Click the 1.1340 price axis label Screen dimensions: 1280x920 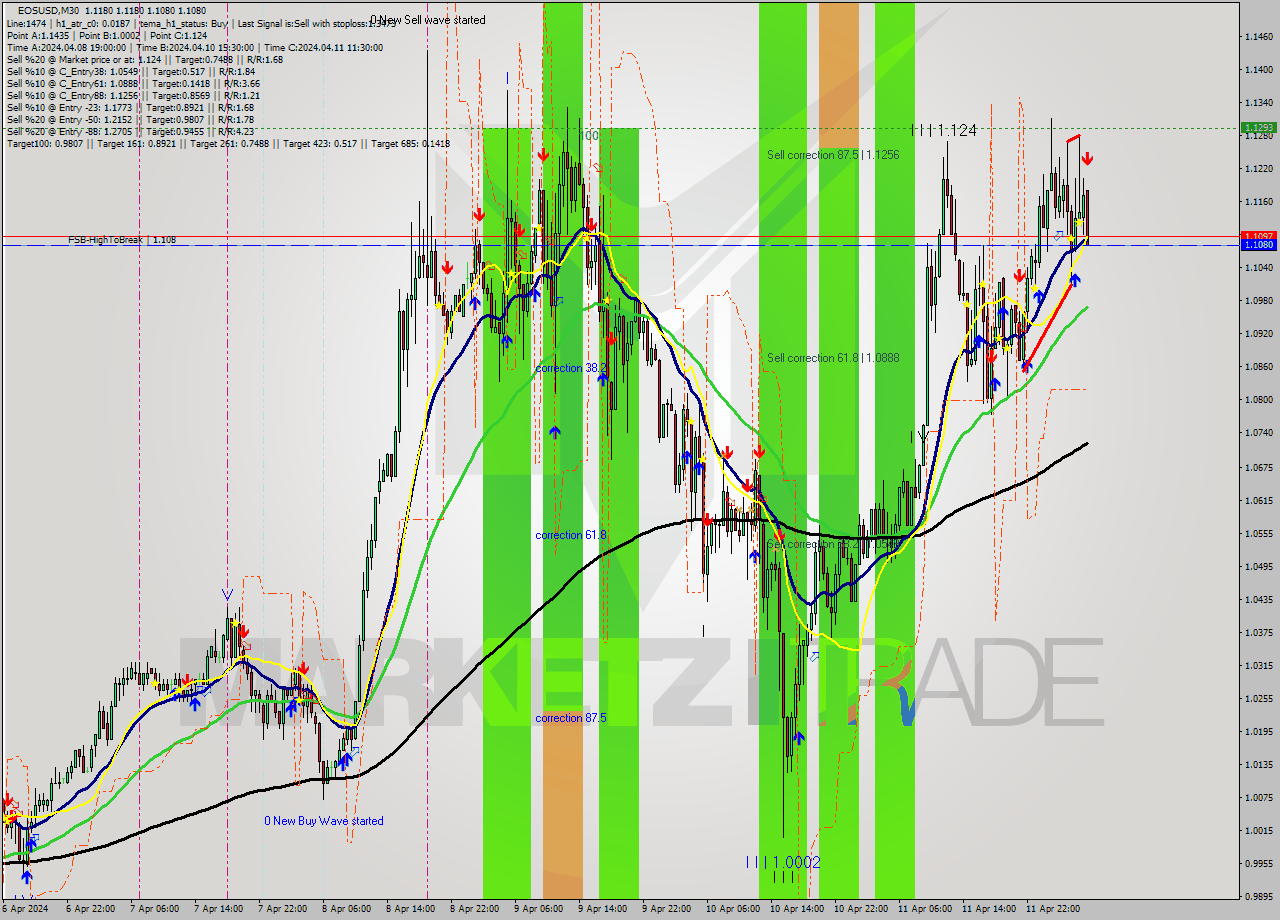1258,103
